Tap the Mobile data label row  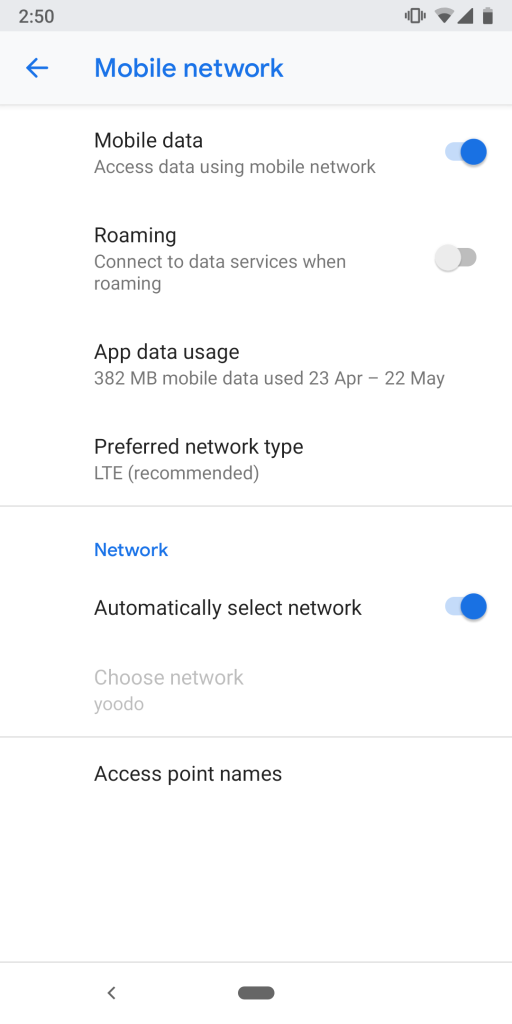pos(256,153)
